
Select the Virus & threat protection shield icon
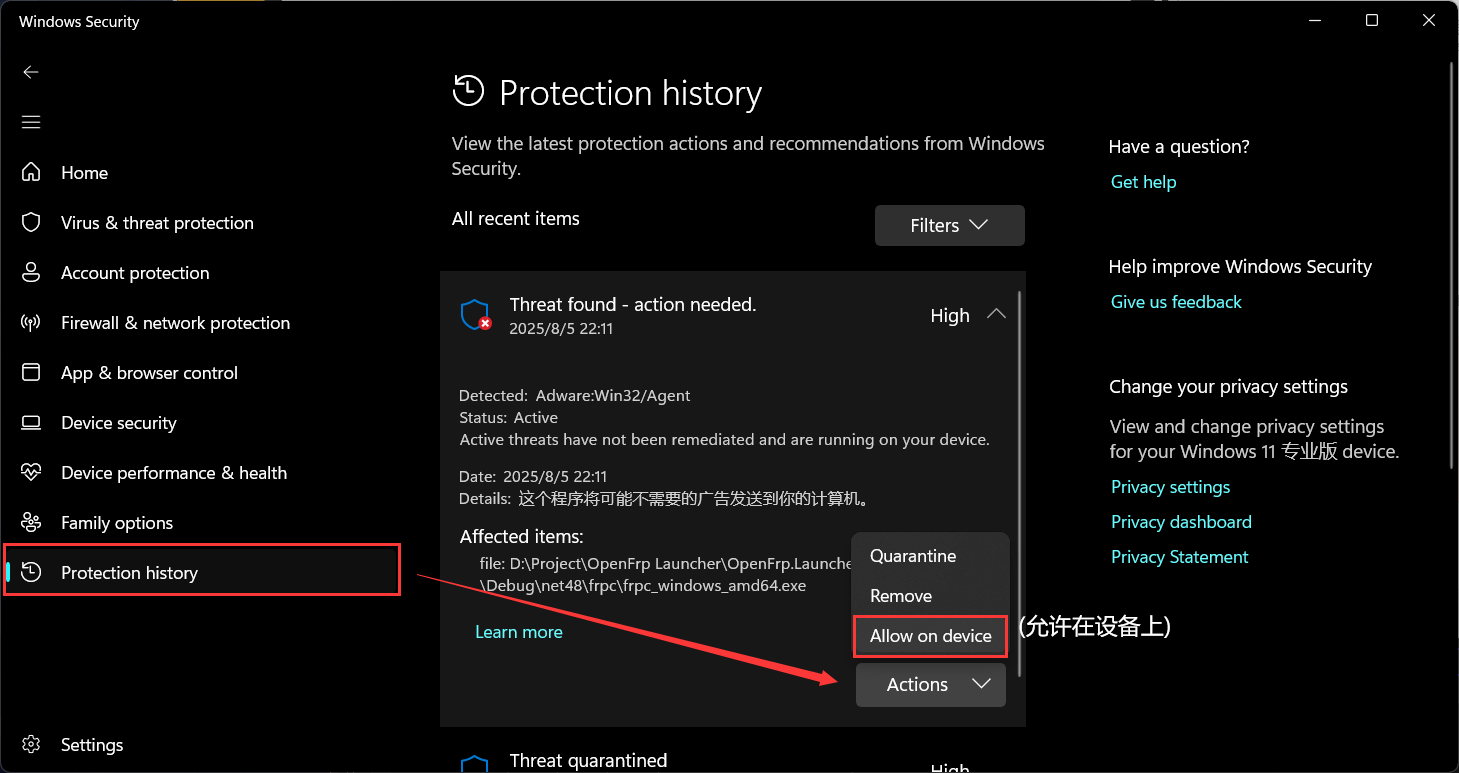31,222
